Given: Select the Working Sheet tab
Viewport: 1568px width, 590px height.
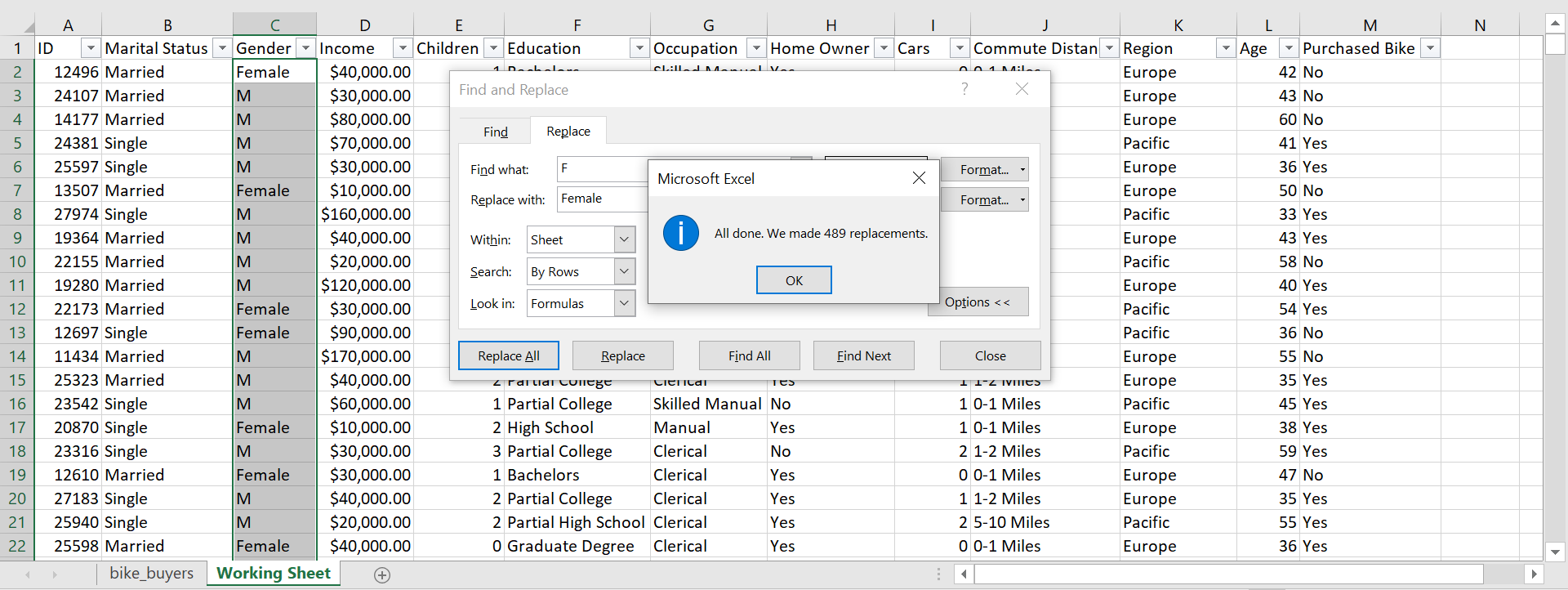Looking at the screenshot, I should [274, 574].
